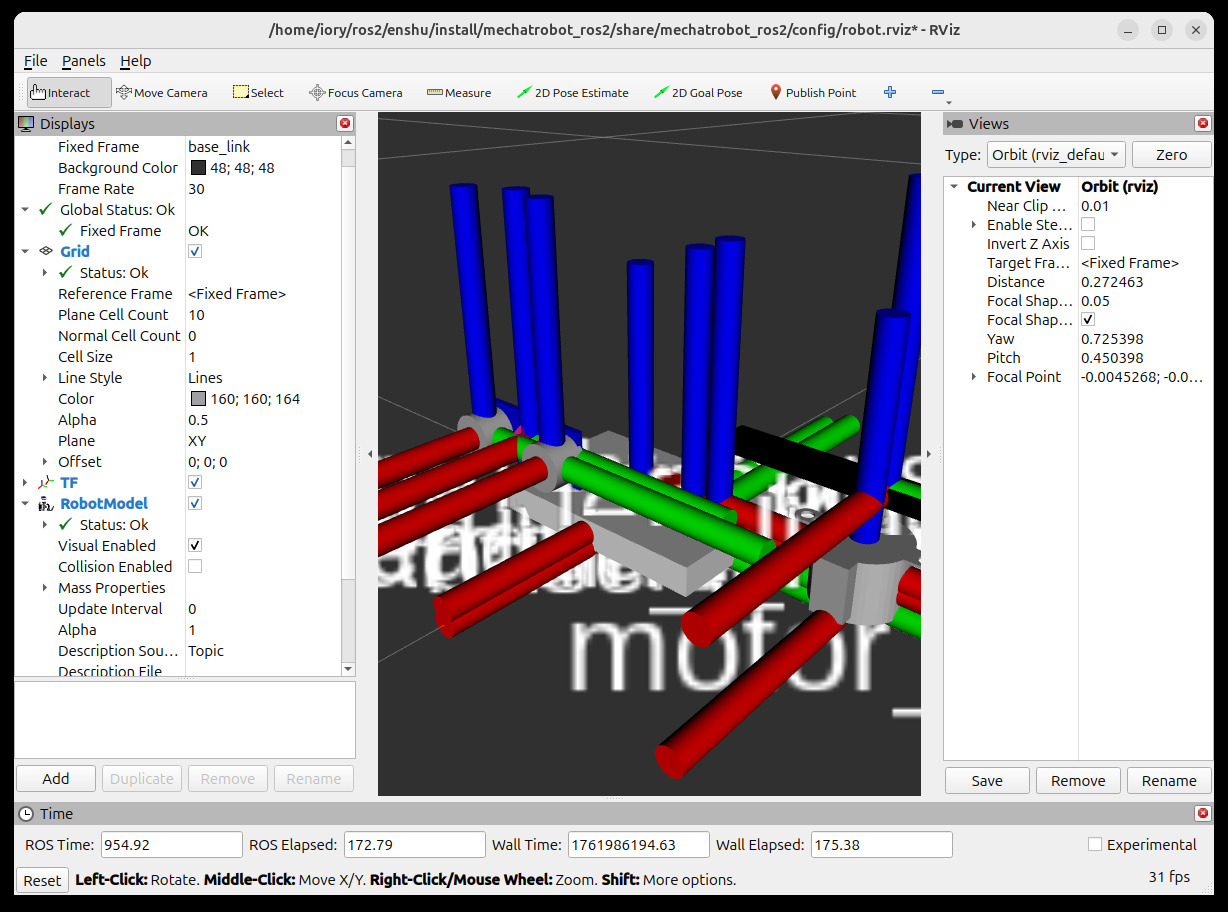Image resolution: width=1228 pixels, height=912 pixels.
Task: Open the view Type dropdown
Action: 1055,154
